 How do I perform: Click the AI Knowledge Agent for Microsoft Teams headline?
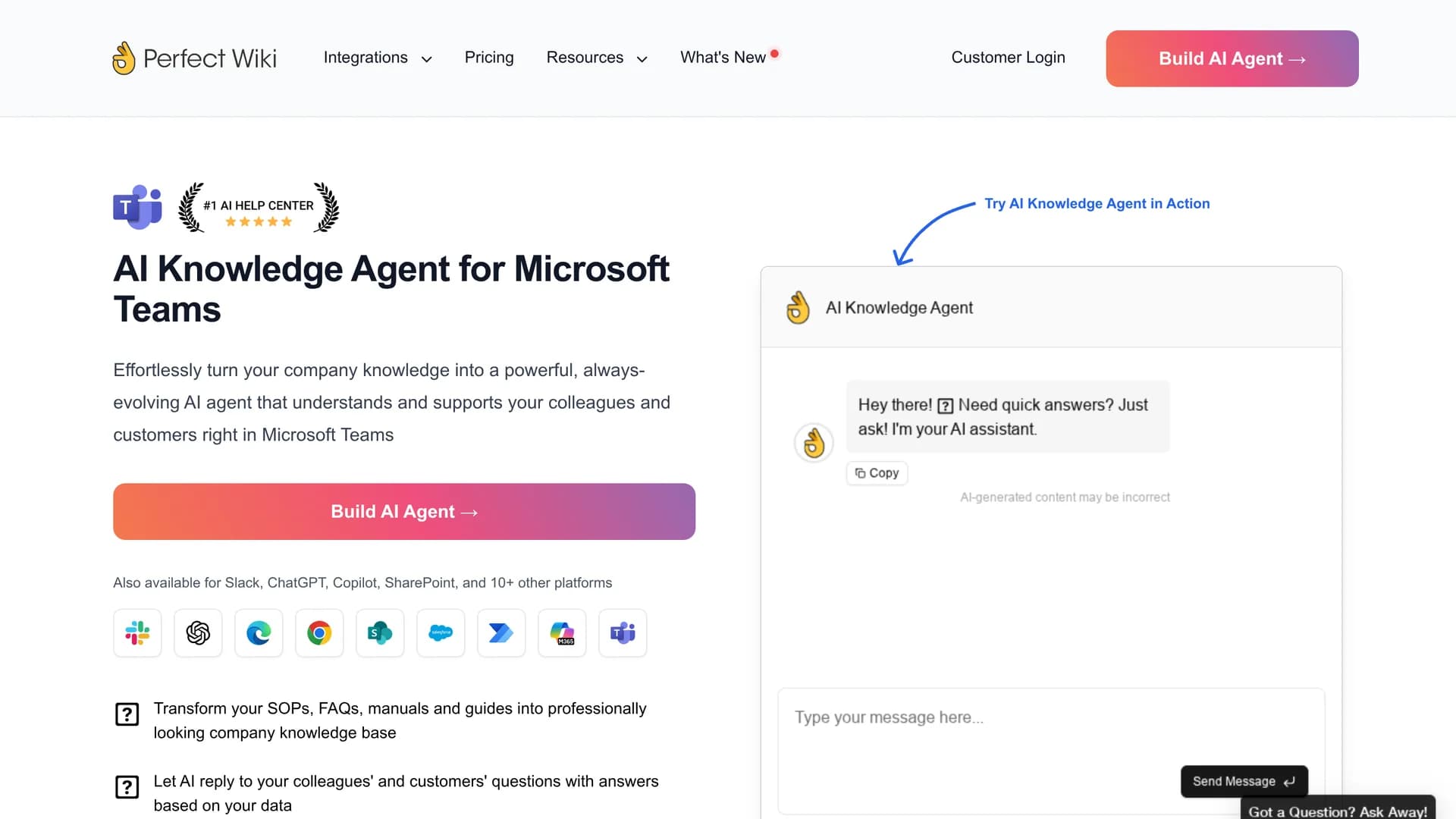click(391, 289)
